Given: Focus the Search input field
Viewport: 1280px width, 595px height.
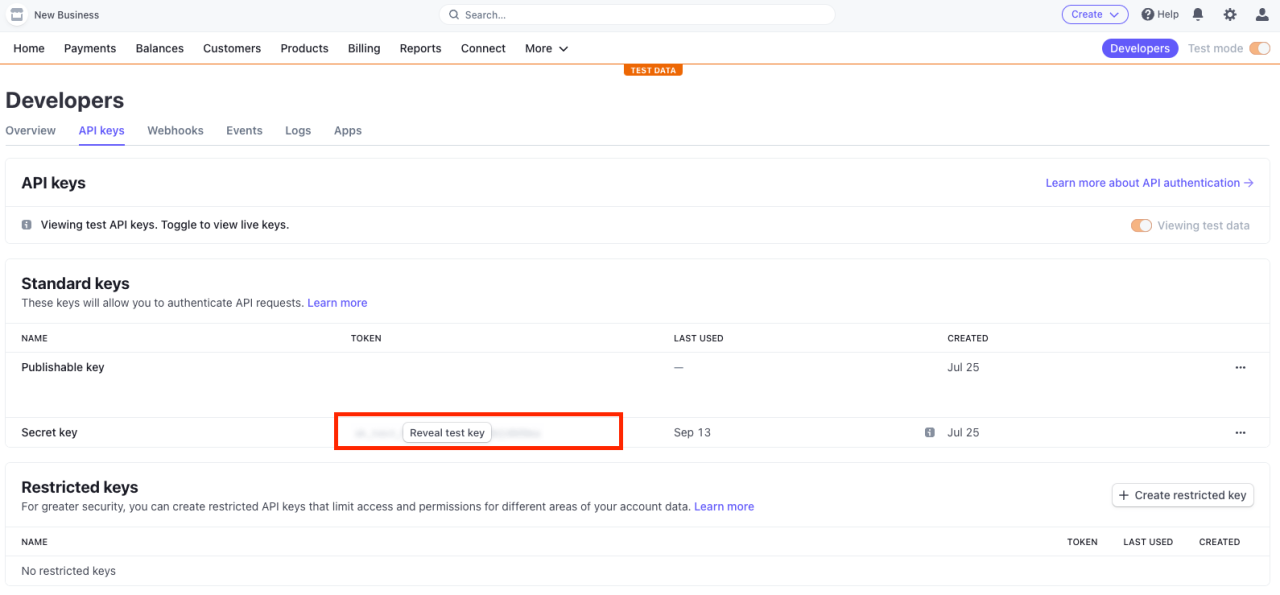Looking at the screenshot, I should (x=637, y=15).
